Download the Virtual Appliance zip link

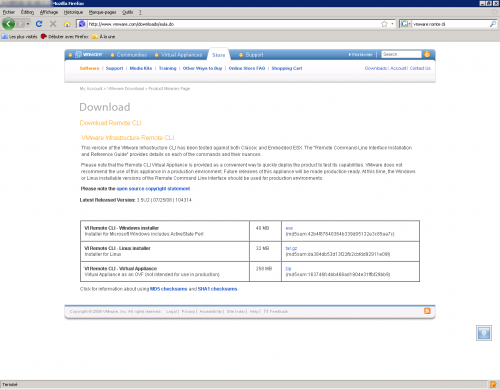tap(288, 269)
